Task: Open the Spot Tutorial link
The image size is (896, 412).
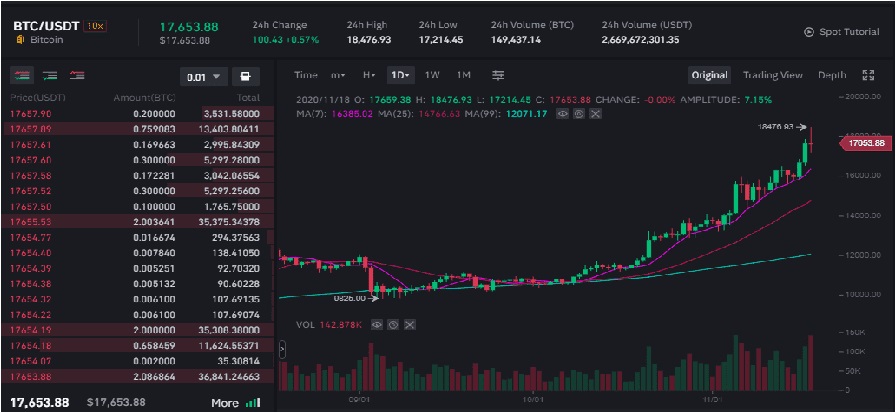Action: (849, 32)
